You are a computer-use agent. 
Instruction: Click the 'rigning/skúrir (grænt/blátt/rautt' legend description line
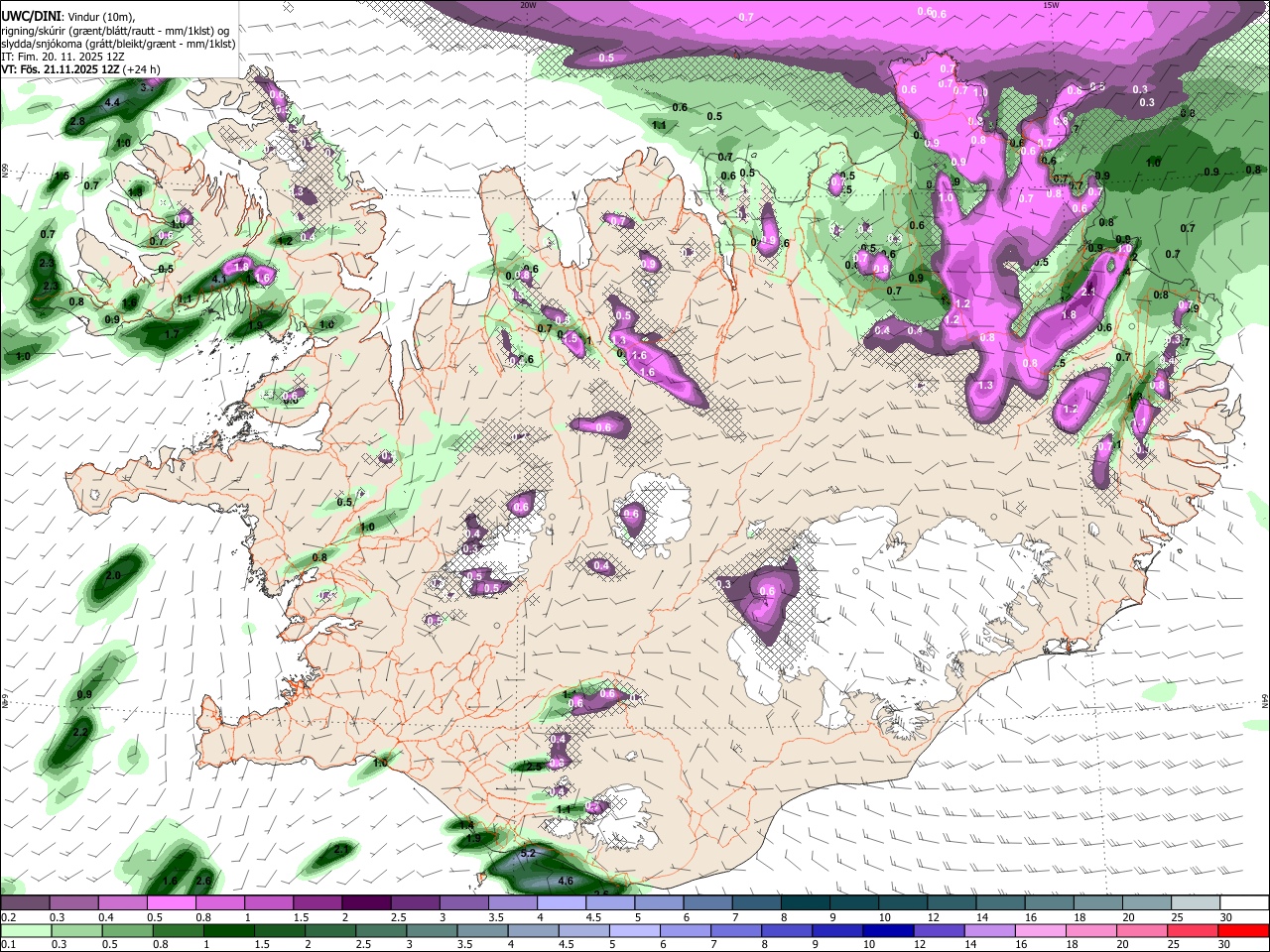click(x=115, y=30)
